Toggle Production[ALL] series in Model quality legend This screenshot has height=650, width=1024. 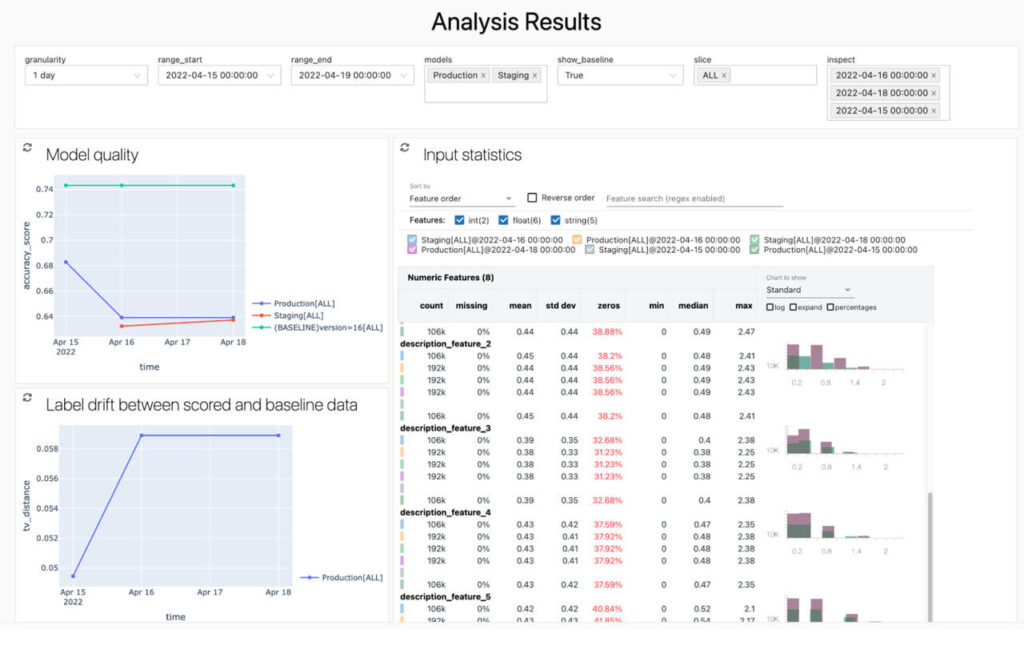click(294, 304)
